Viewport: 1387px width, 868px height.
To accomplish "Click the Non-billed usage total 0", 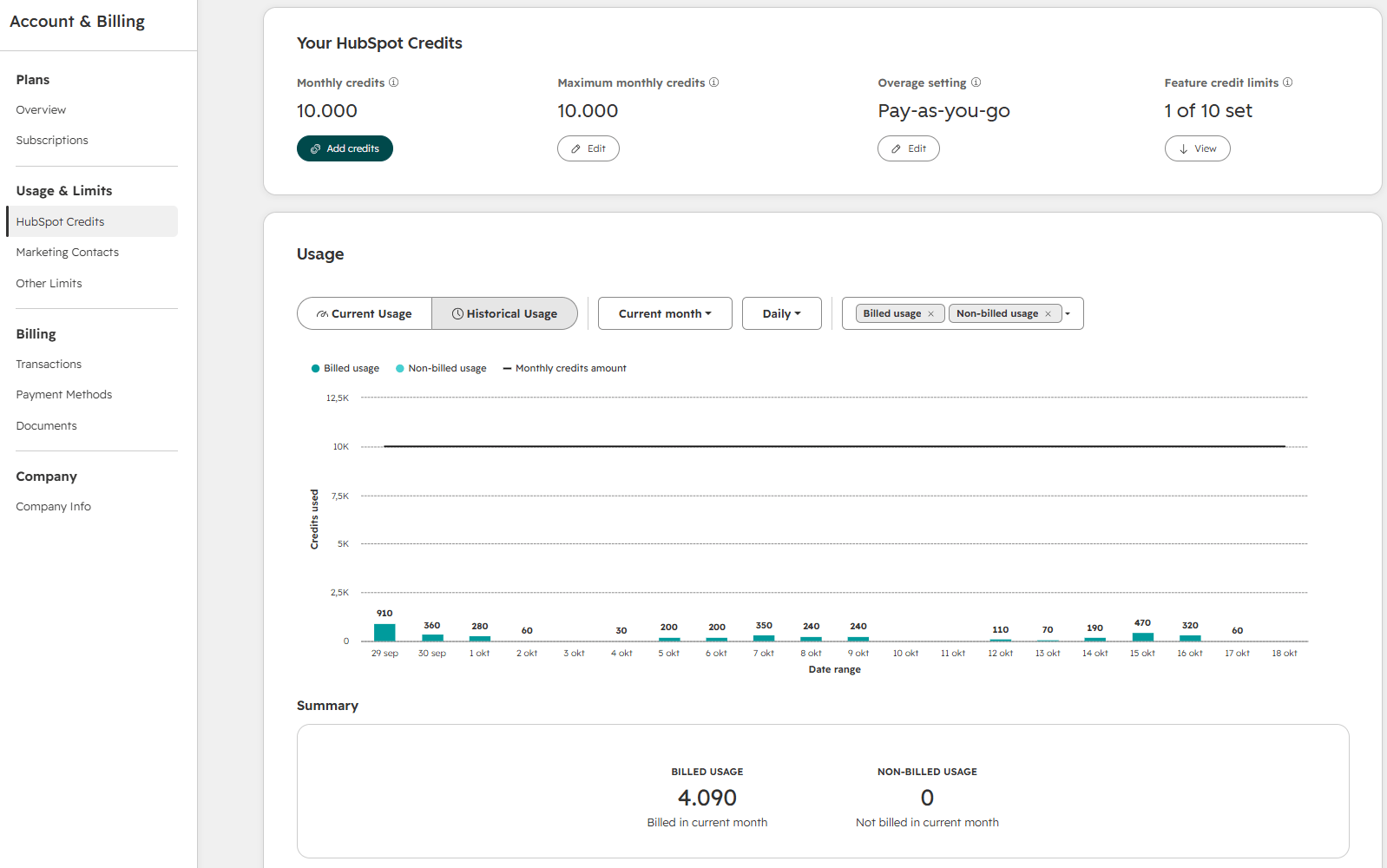I will (x=927, y=798).
